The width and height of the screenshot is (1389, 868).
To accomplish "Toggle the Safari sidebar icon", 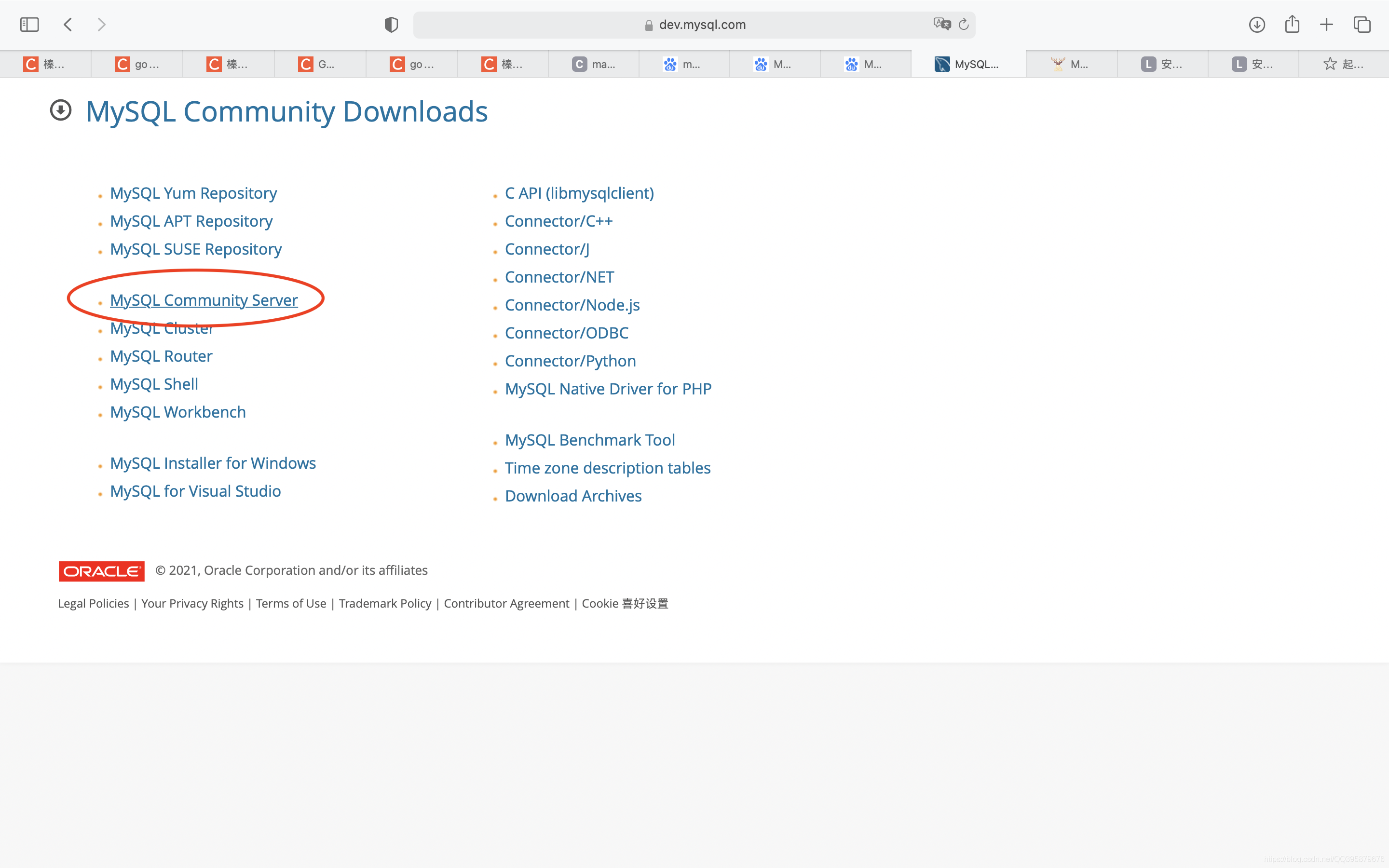I will 29,25.
